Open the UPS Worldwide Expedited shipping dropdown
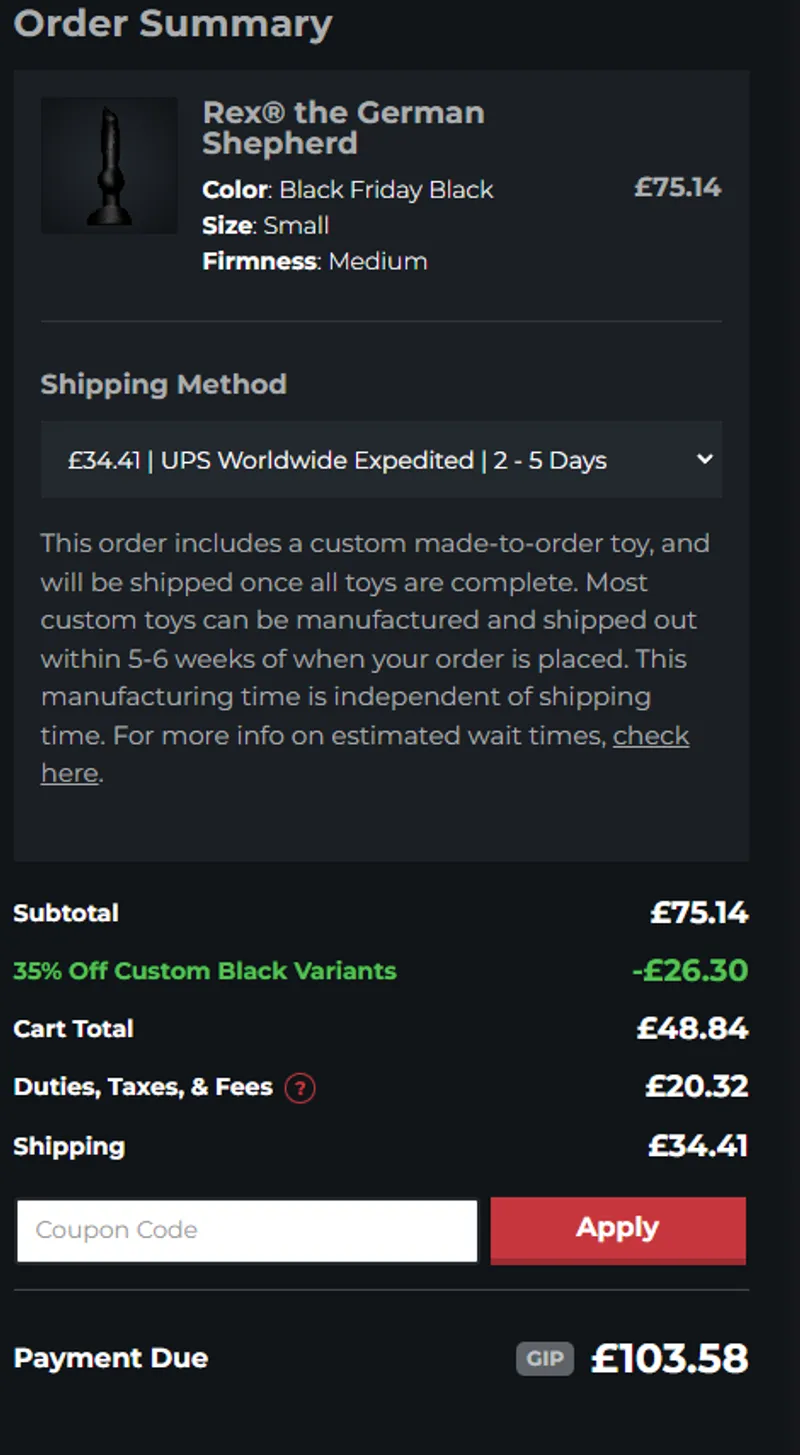This screenshot has height=1455, width=800. 380,460
